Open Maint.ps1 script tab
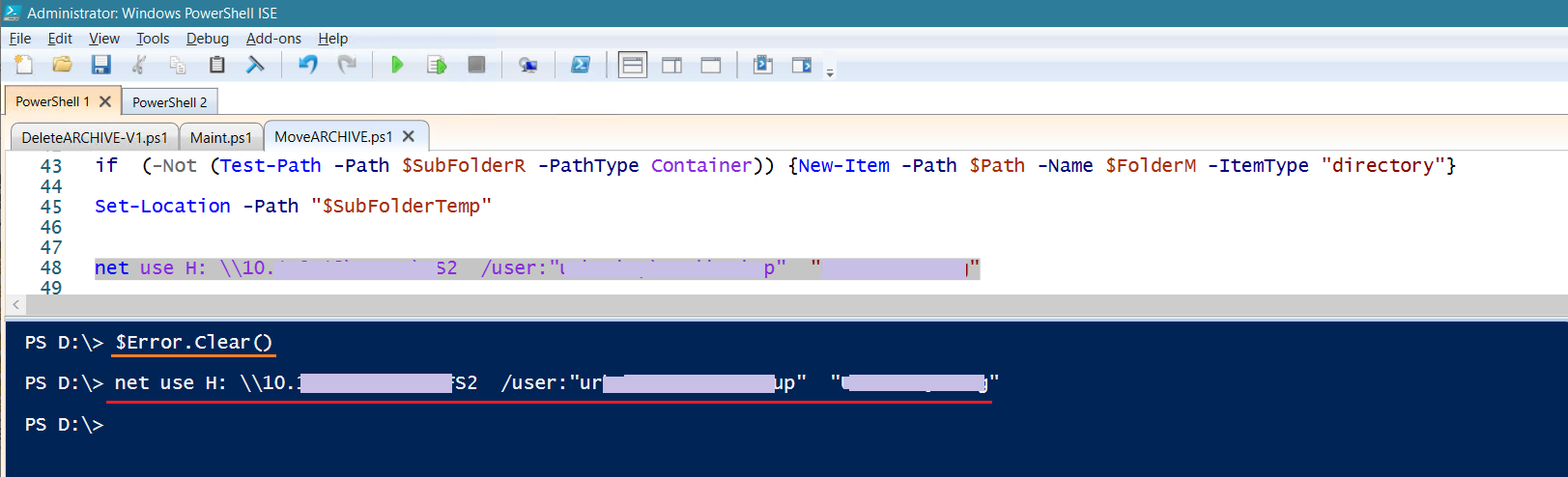1568x477 pixels. (221, 137)
